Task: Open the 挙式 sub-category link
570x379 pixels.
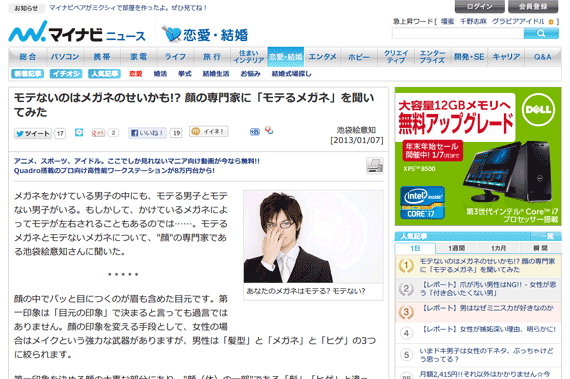Action: coord(185,74)
